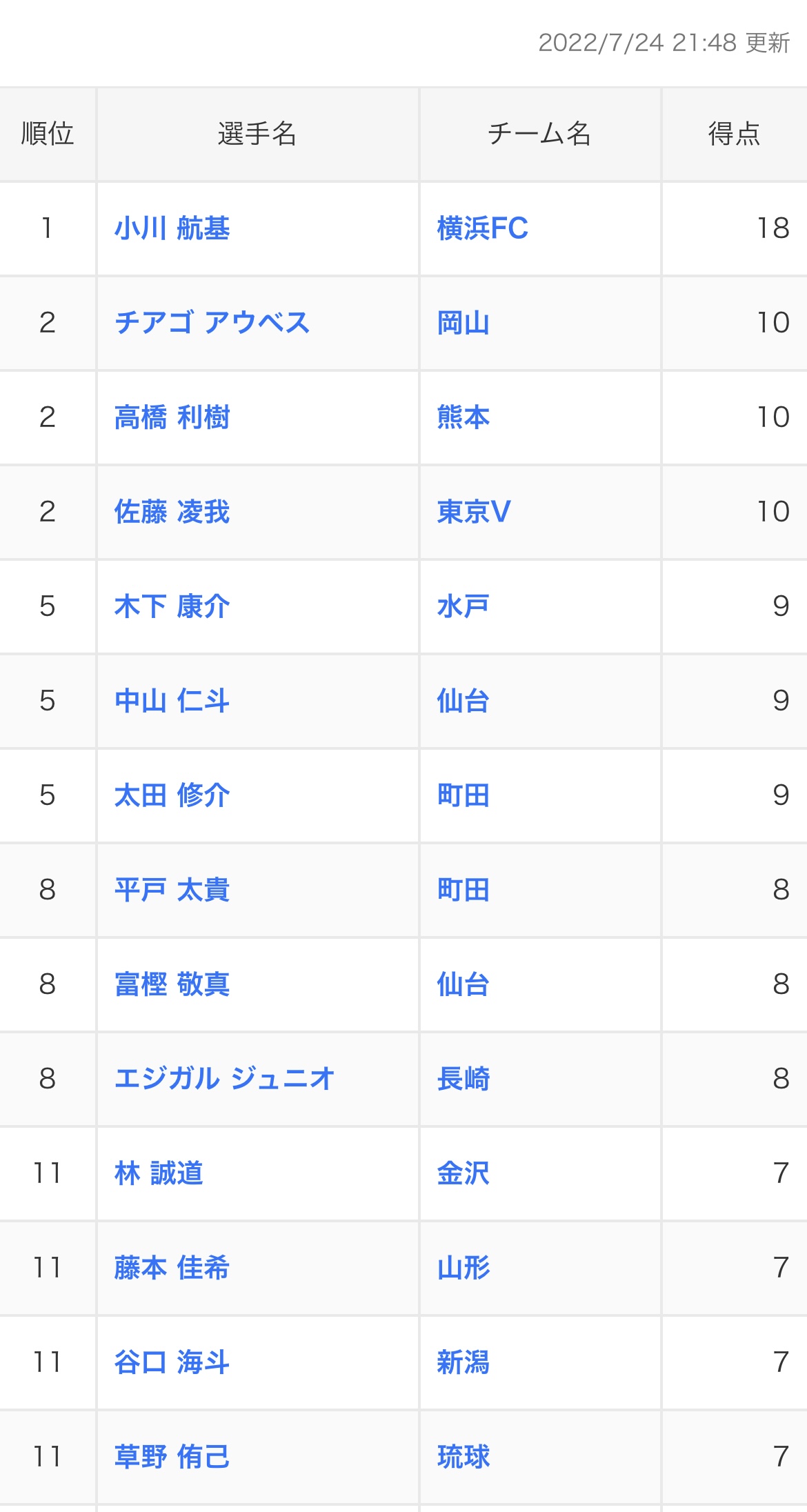Click the 新潟 team link

click(463, 1362)
